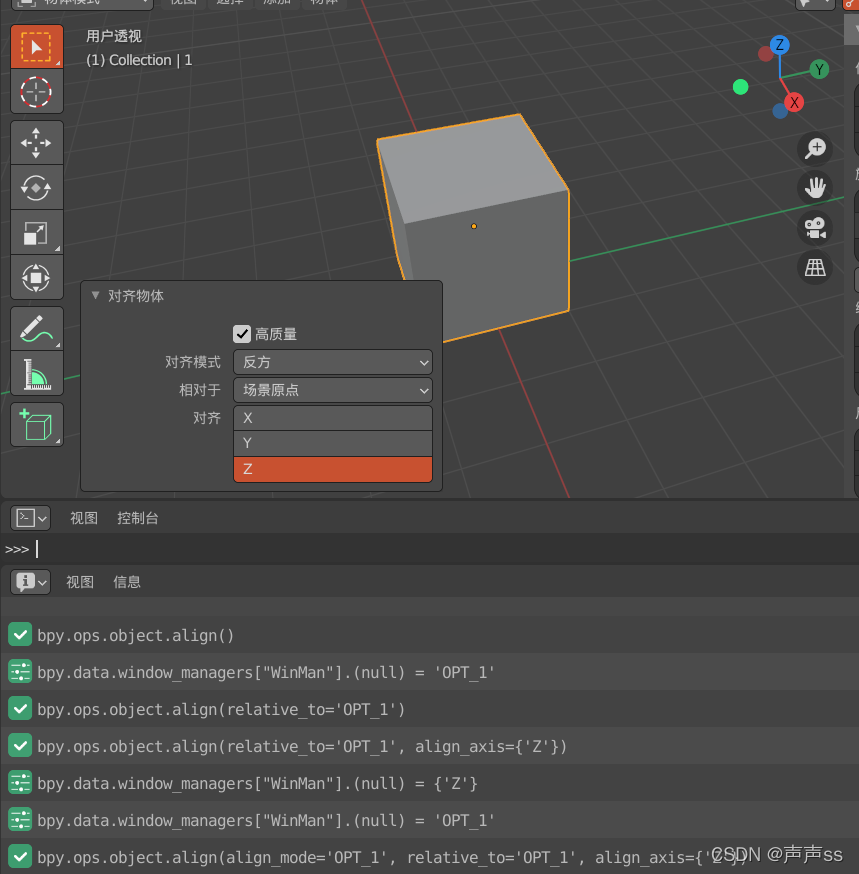Click the Y axis on navigation gizmo
The image size is (859, 874).
point(819,70)
